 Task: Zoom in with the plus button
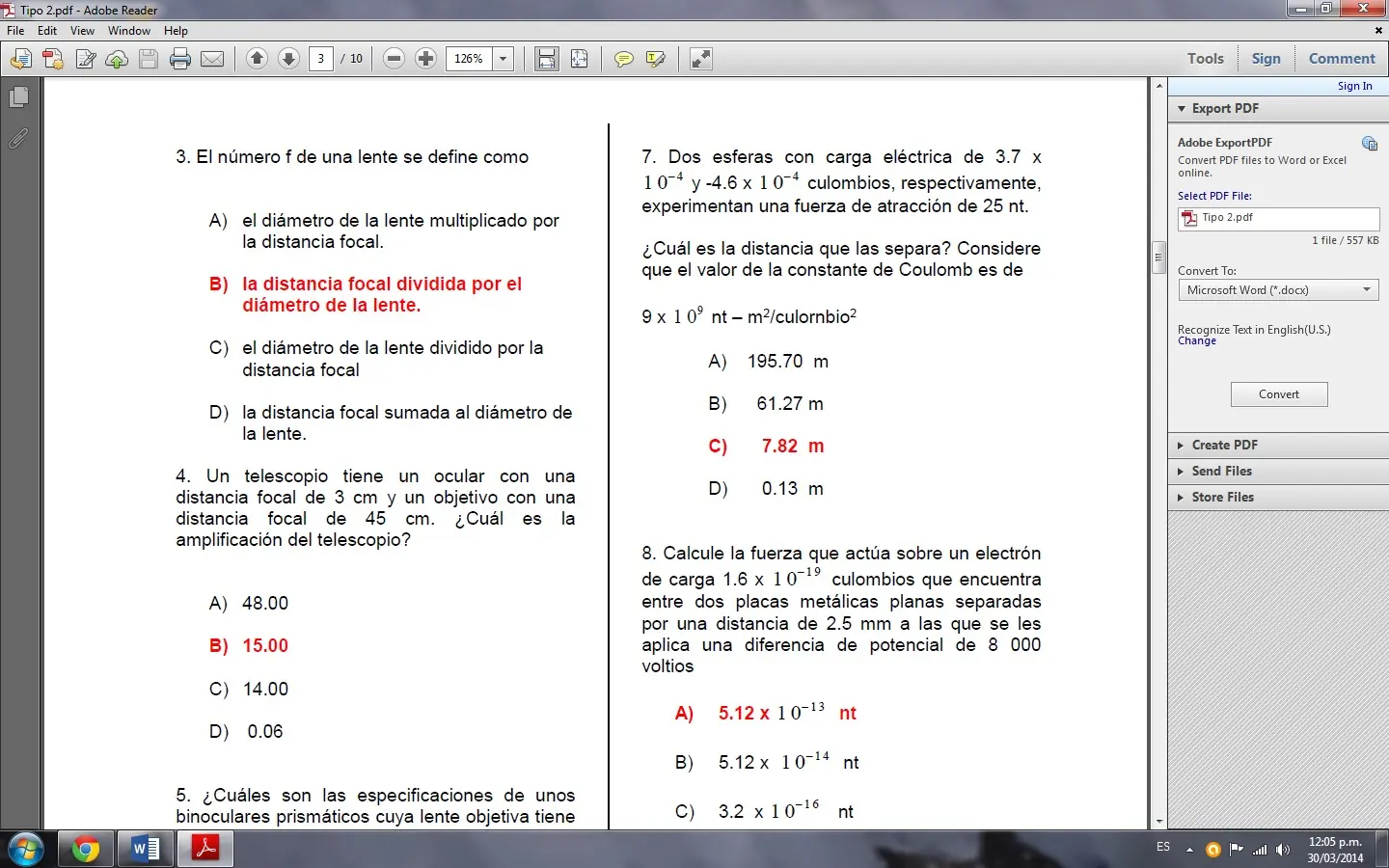pyautogui.click(x=425, y=59)
